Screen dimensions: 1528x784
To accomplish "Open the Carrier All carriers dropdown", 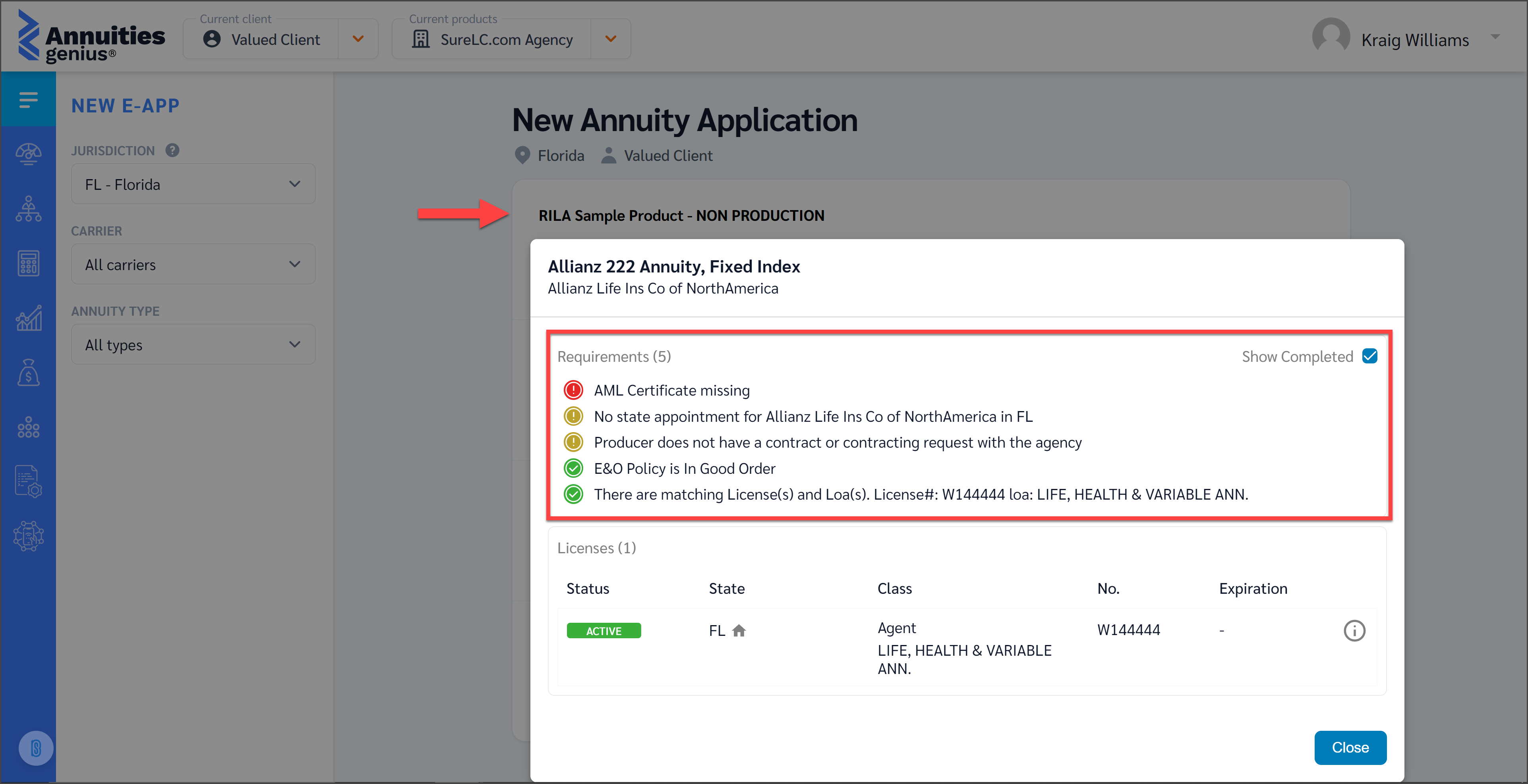I will [193, 265].
